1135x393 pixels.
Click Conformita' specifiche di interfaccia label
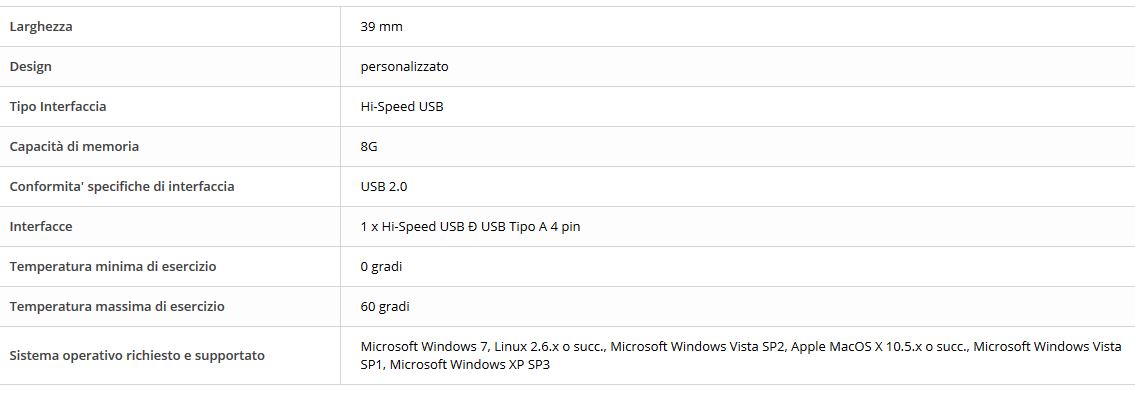click(122, 186)
